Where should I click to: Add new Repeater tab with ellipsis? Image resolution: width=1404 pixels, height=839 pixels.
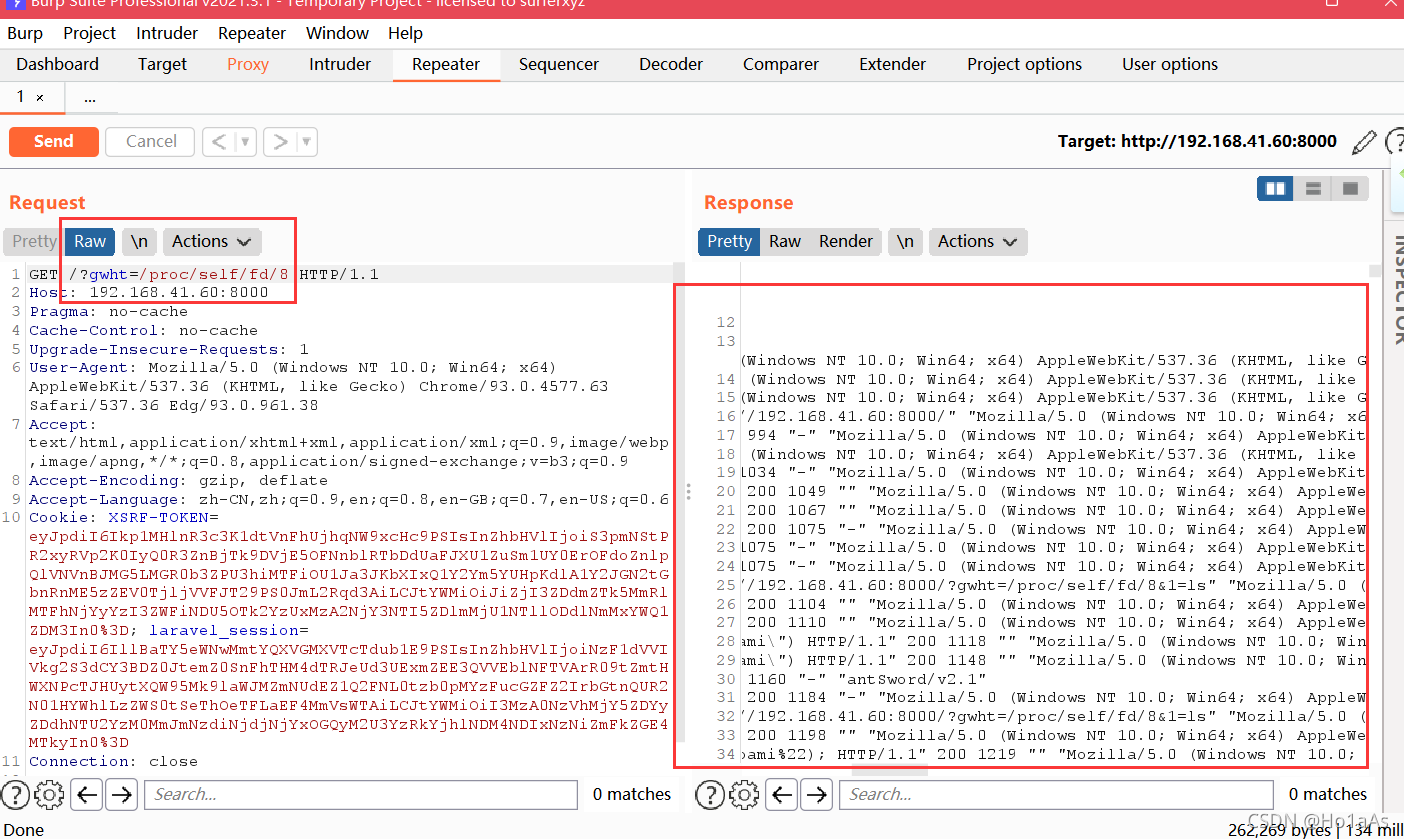point(90,98)
